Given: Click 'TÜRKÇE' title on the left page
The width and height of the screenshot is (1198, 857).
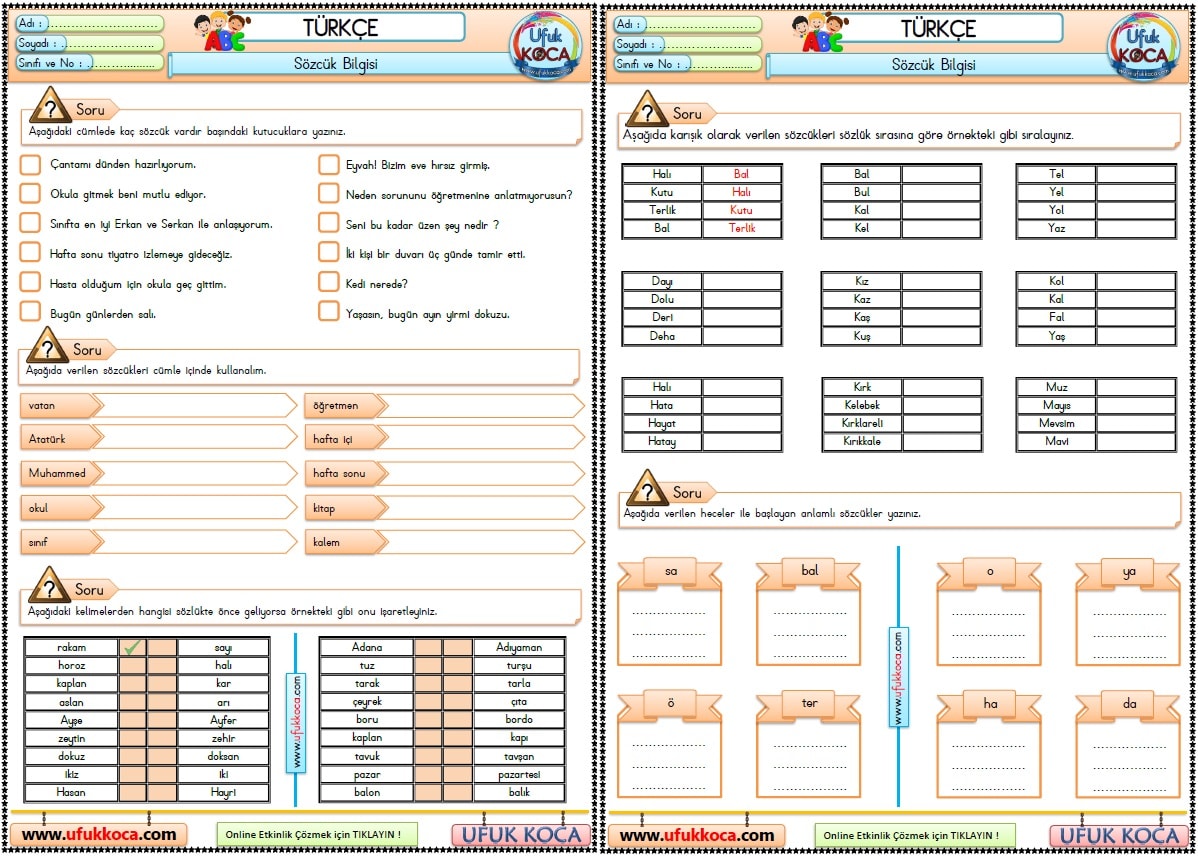Looking at the screenshot, I should click(x=340, y=27).
